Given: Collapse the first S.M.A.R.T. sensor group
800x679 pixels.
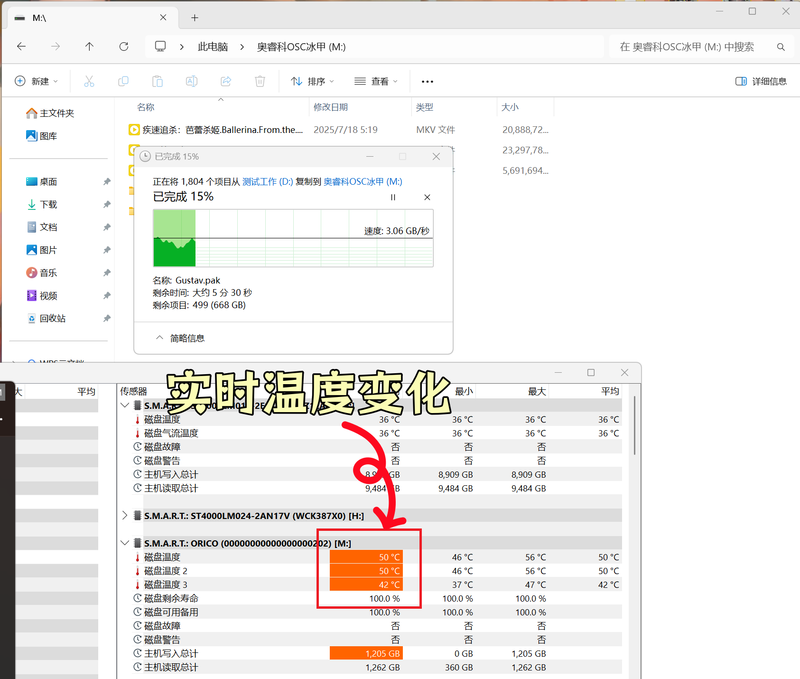Looking at the screenshot, I should pyautogui.click(x=124, y=406).
